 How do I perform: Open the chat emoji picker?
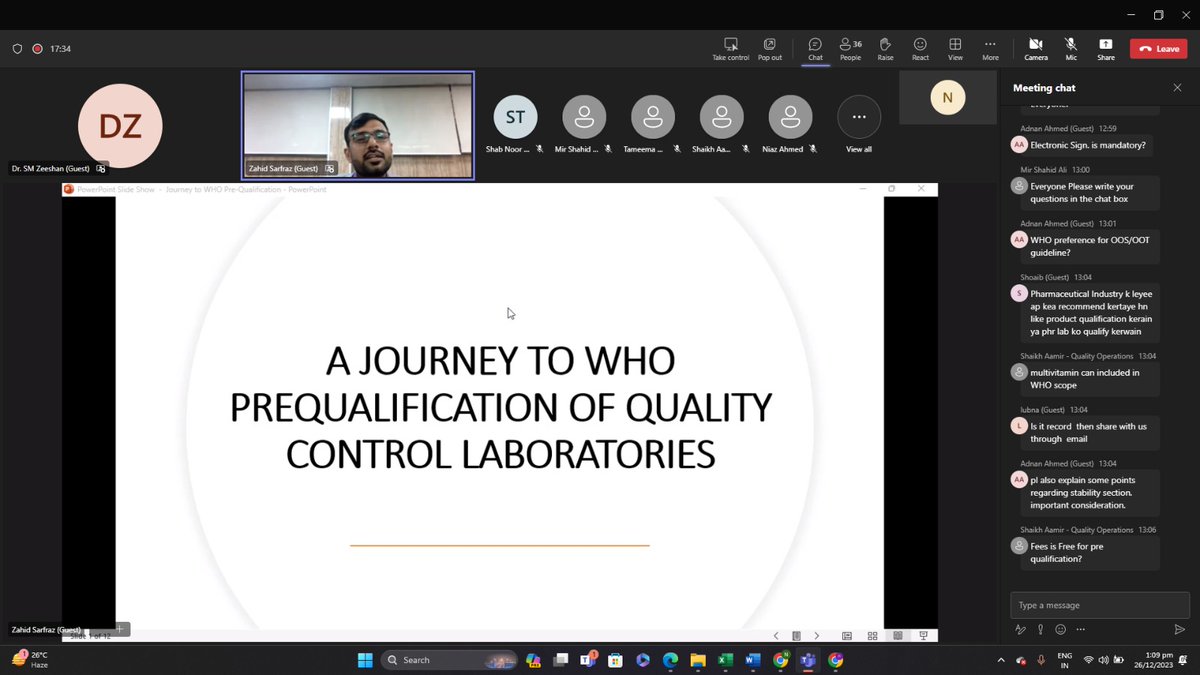click(1060, 629)
